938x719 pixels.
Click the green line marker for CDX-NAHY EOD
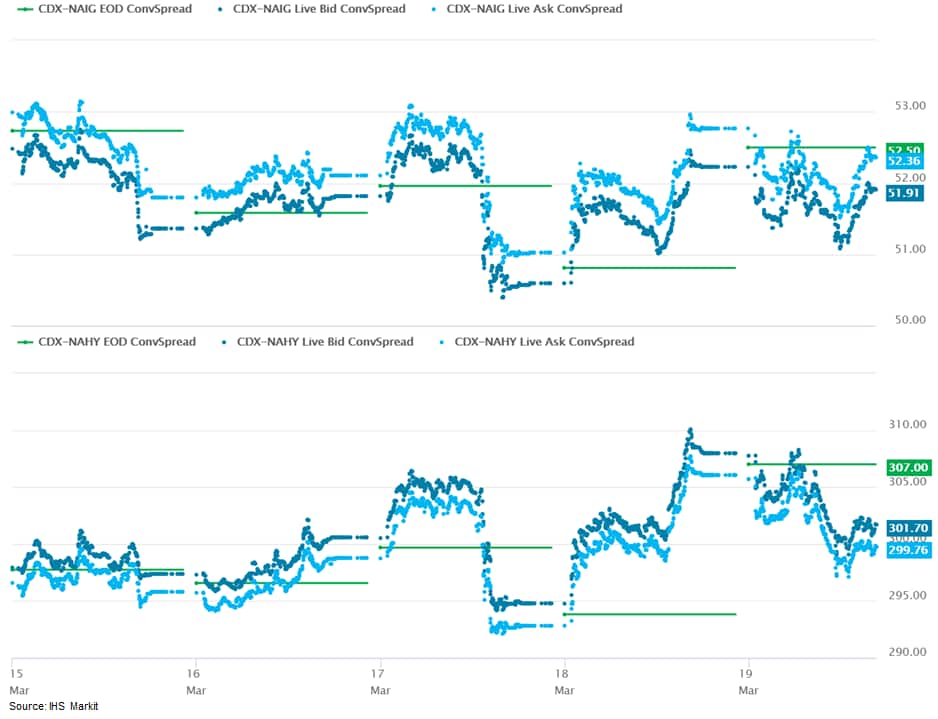[22, 342]
